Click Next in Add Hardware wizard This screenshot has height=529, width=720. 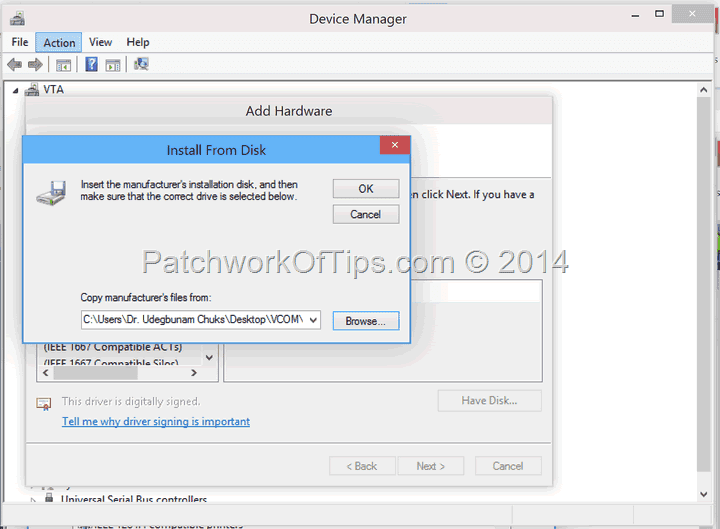431,466
